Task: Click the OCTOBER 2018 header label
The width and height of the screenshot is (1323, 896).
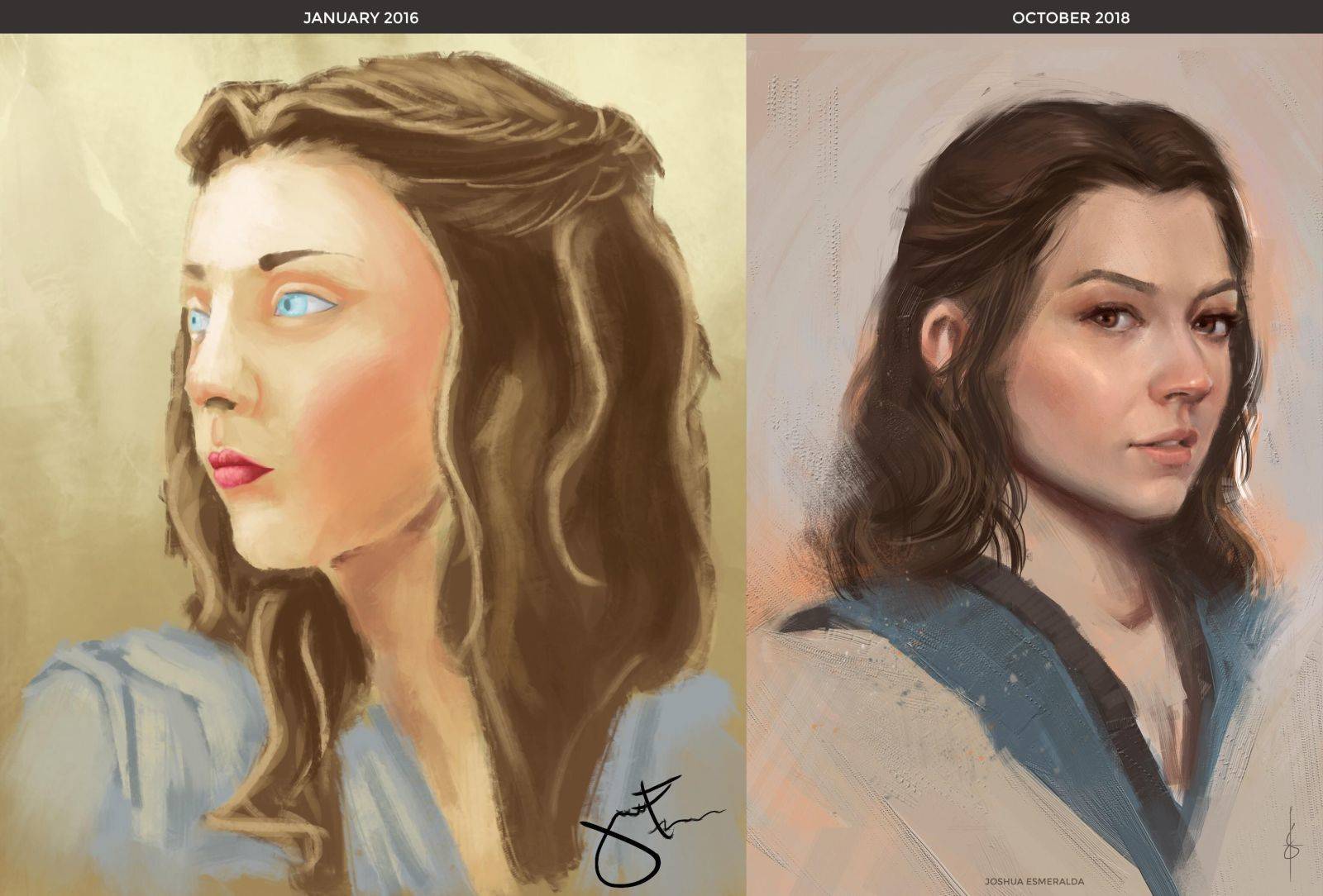Action: 1070,17
